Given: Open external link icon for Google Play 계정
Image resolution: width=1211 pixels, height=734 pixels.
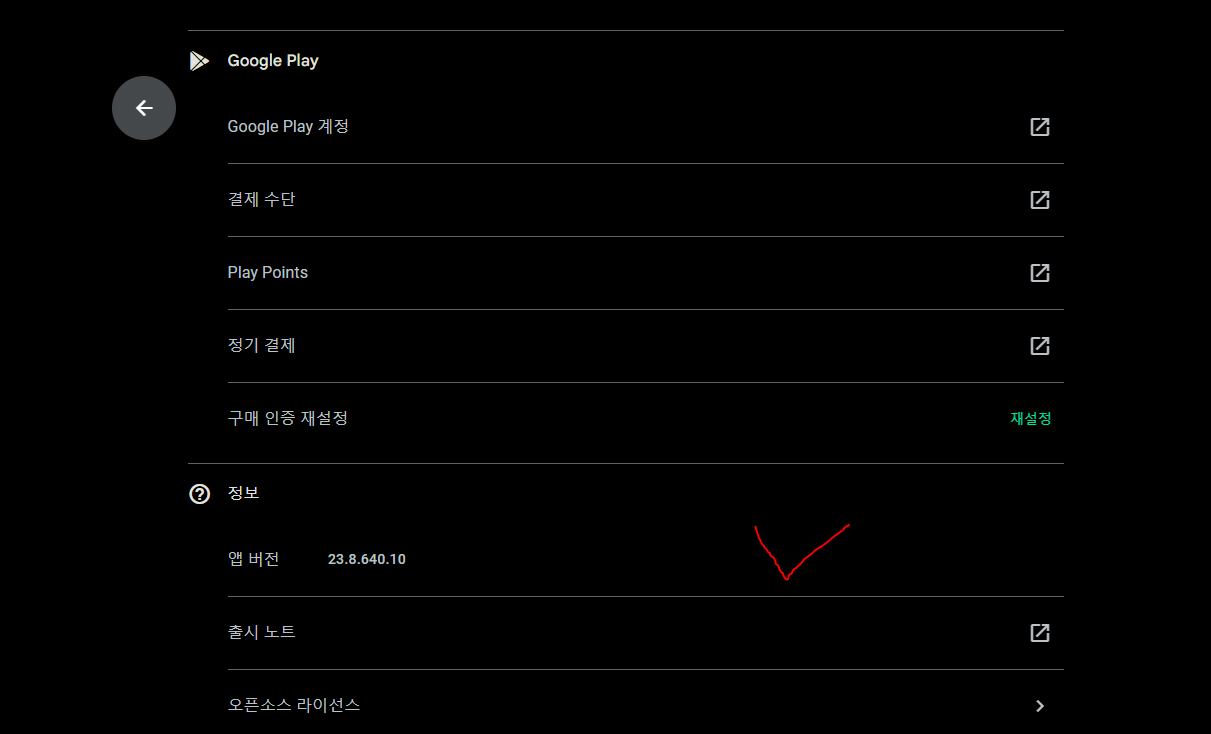Looking at the screenshot, I should tap(1040, 127).
